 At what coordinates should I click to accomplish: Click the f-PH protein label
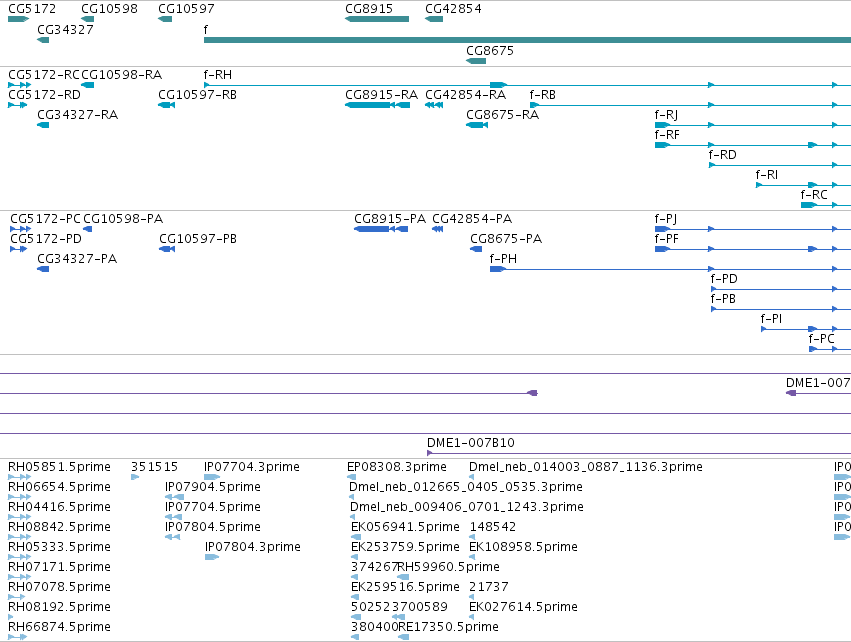pyautogui.click(x=503, y=259)
